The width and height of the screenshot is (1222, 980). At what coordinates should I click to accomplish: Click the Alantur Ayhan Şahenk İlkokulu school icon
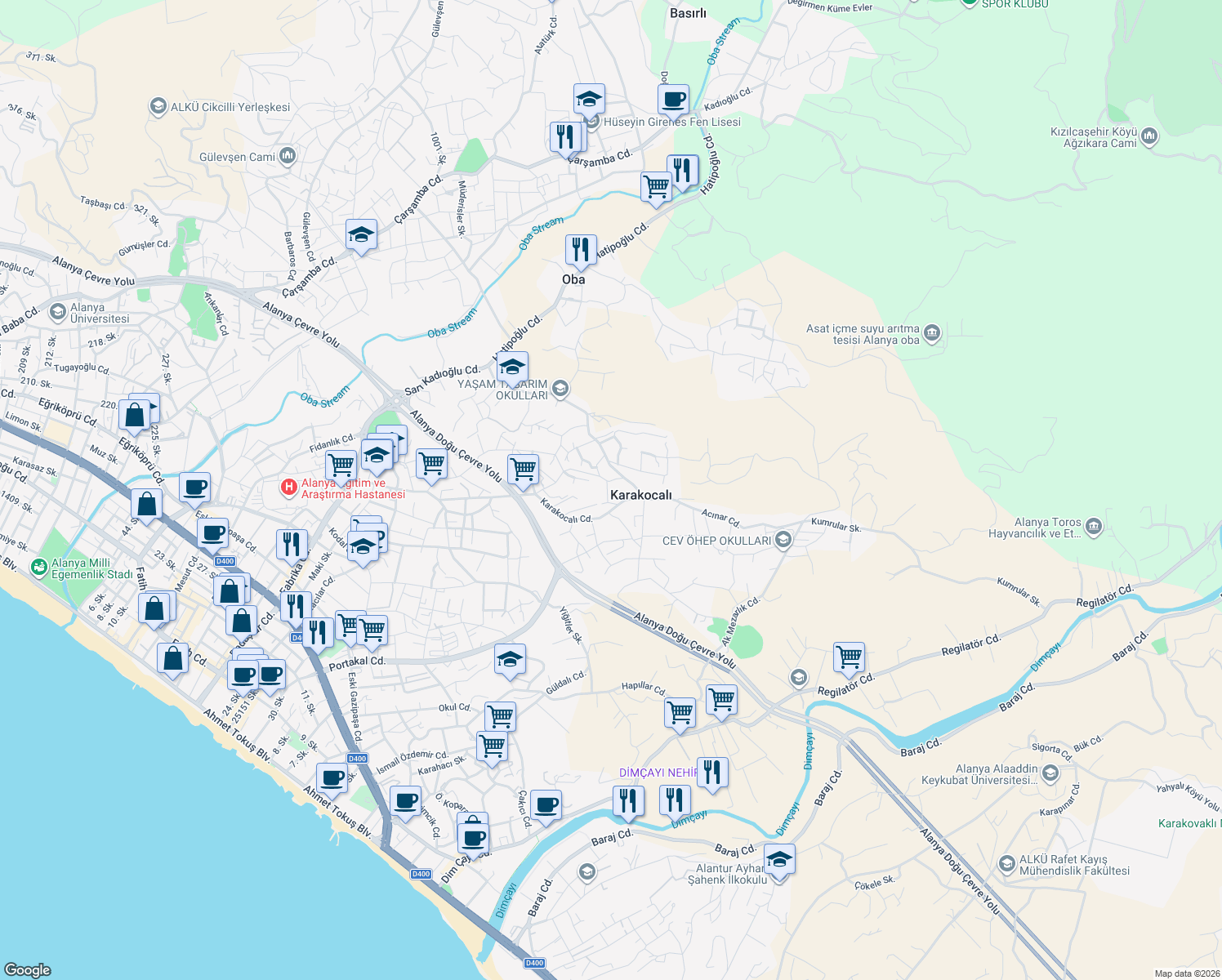point(781,859)
